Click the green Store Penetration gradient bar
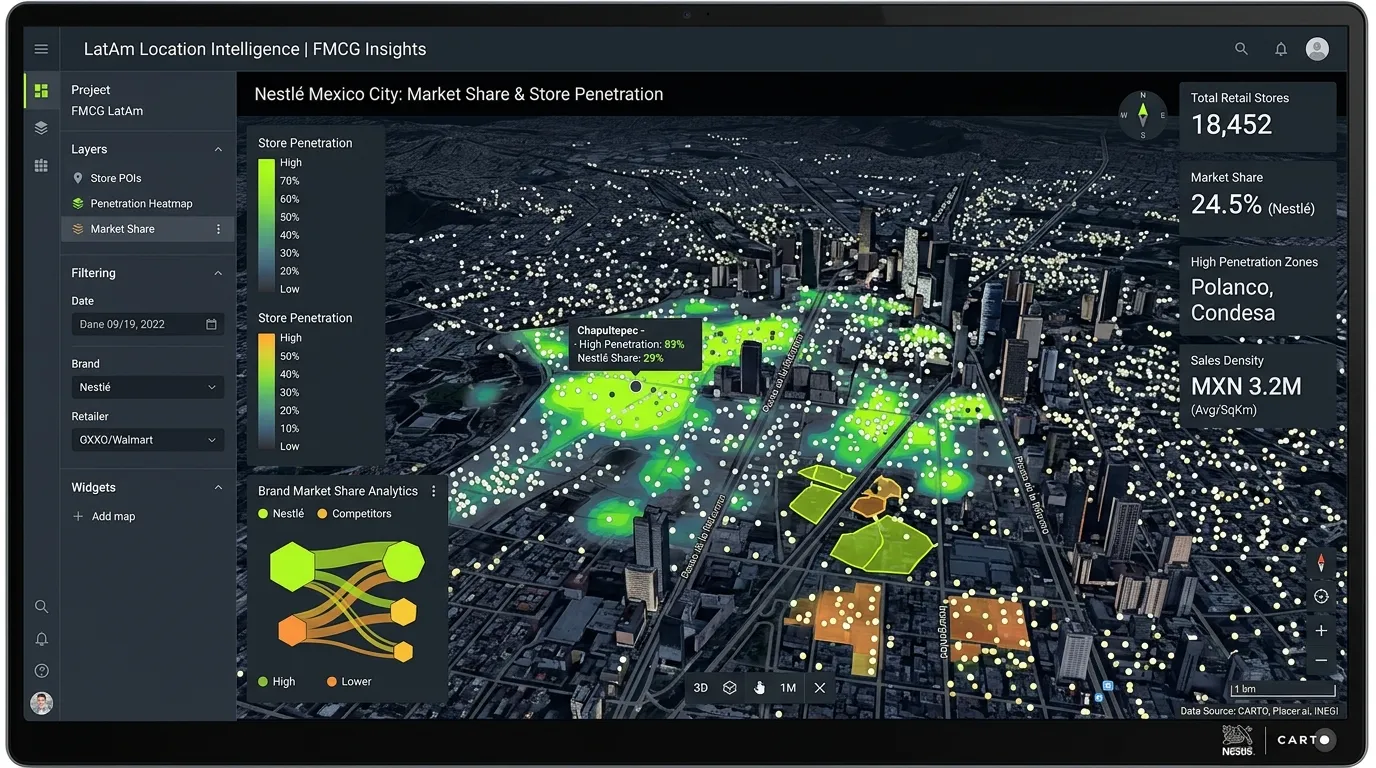The width and height of the screenshot is (1376, 768). pos(266,225)
